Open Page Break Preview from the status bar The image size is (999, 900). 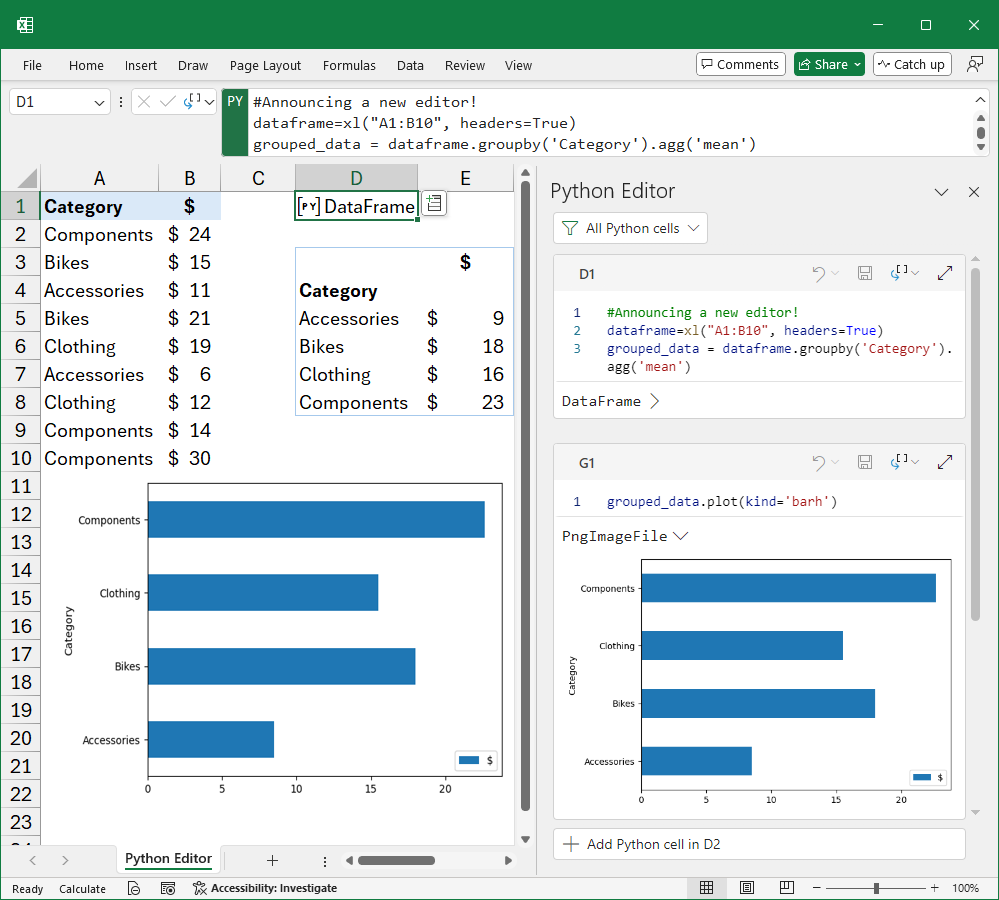pos(787,888)
